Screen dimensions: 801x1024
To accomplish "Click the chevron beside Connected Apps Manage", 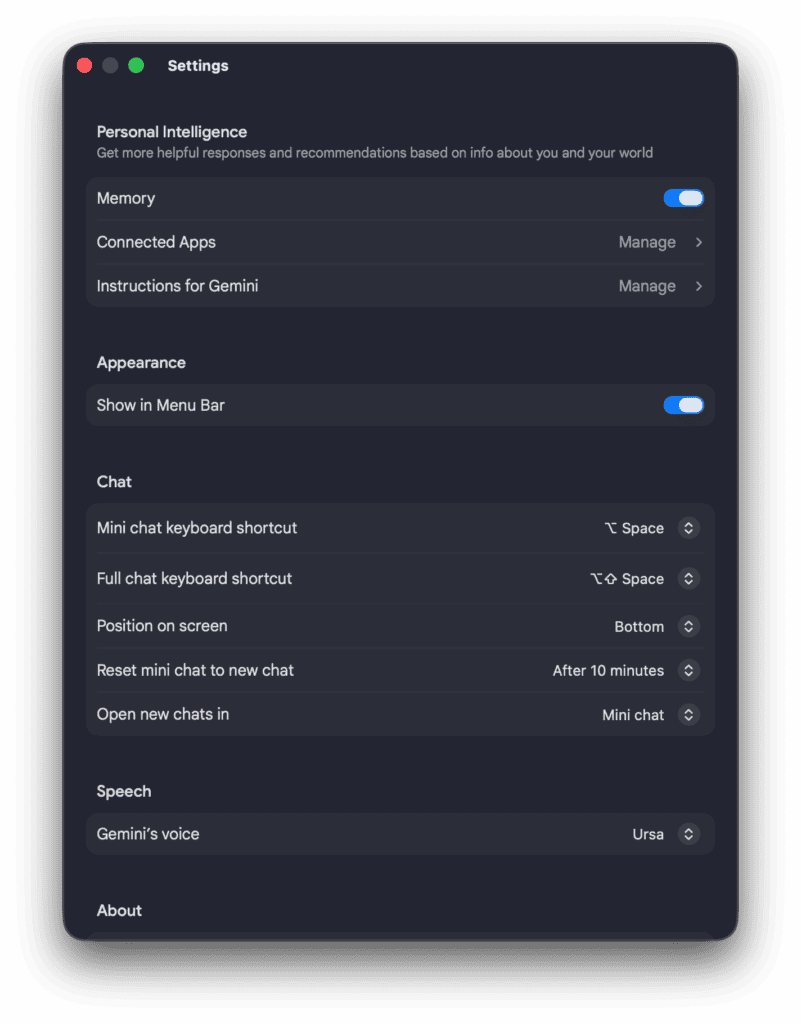I will click(697, 242).
